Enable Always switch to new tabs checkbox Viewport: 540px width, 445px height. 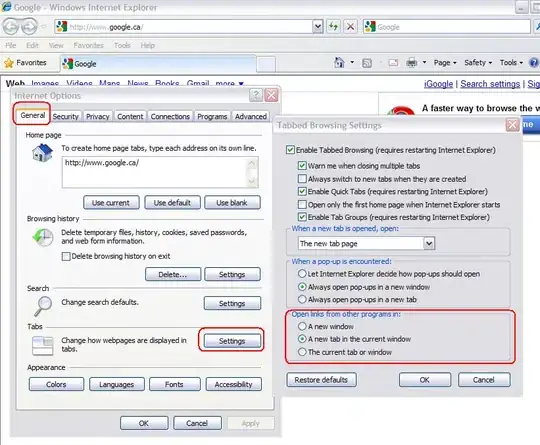(x=302, y=179)
